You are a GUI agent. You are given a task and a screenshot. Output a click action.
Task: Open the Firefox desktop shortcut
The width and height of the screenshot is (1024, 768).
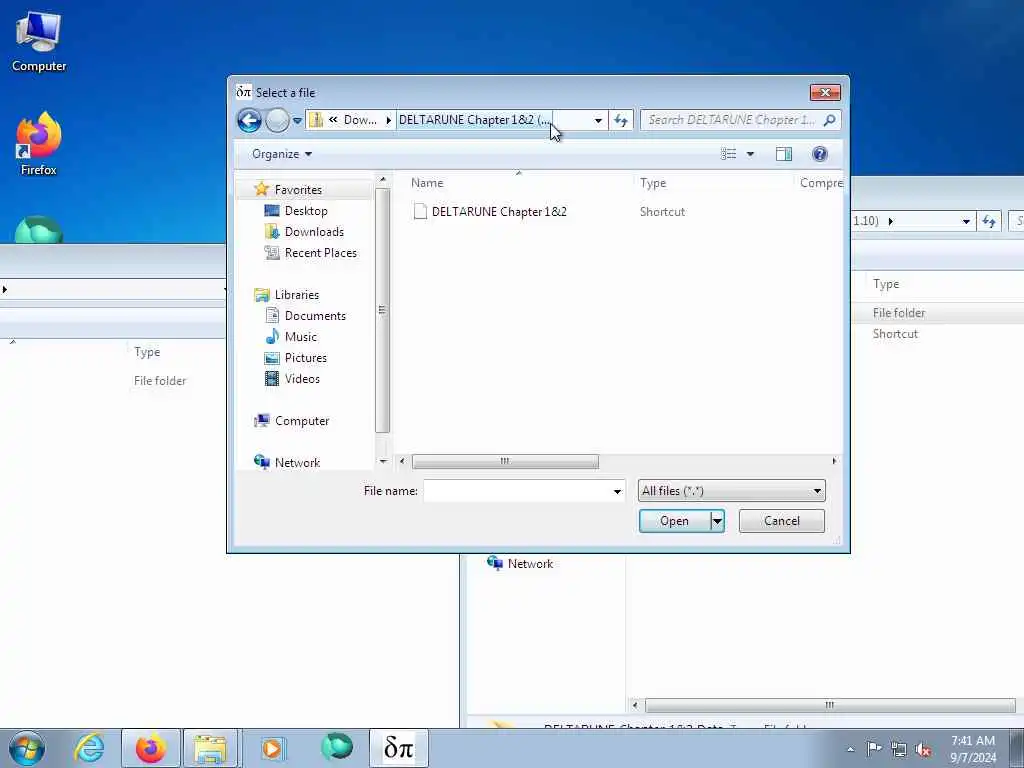(x=39, y=144)
